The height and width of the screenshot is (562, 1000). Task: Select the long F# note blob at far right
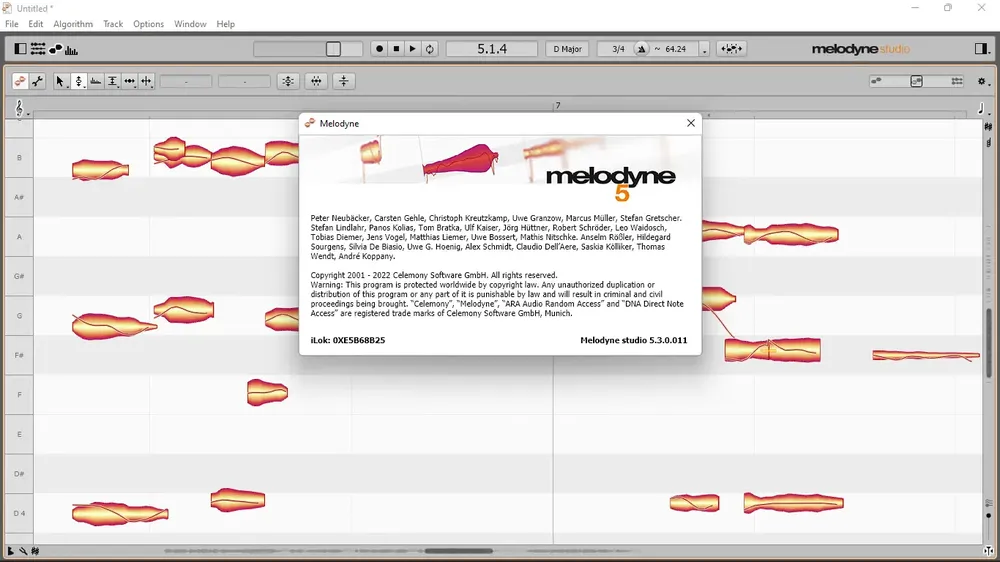tap(925, 355)
